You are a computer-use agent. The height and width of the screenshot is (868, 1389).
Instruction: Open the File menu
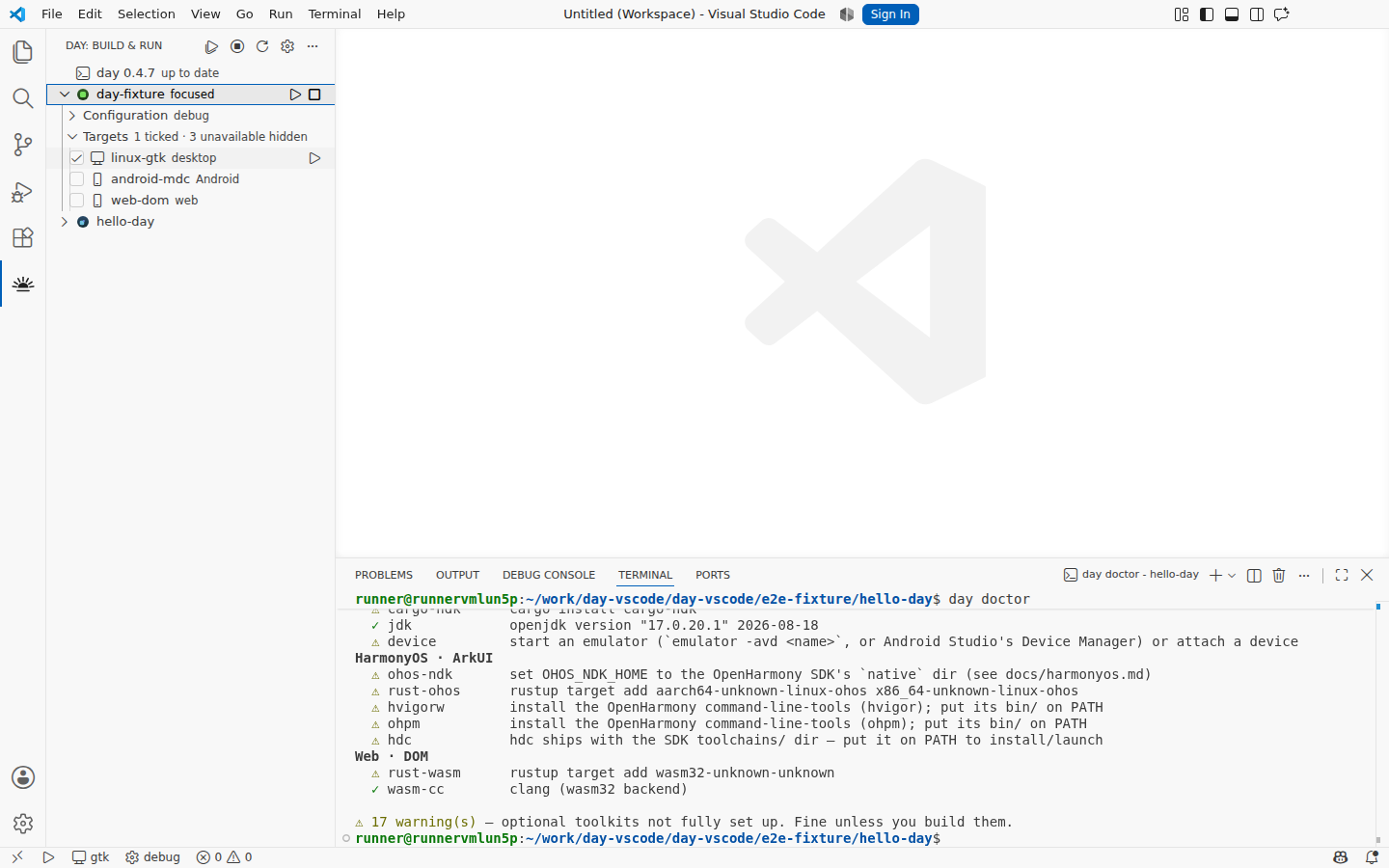coord(52,14)
